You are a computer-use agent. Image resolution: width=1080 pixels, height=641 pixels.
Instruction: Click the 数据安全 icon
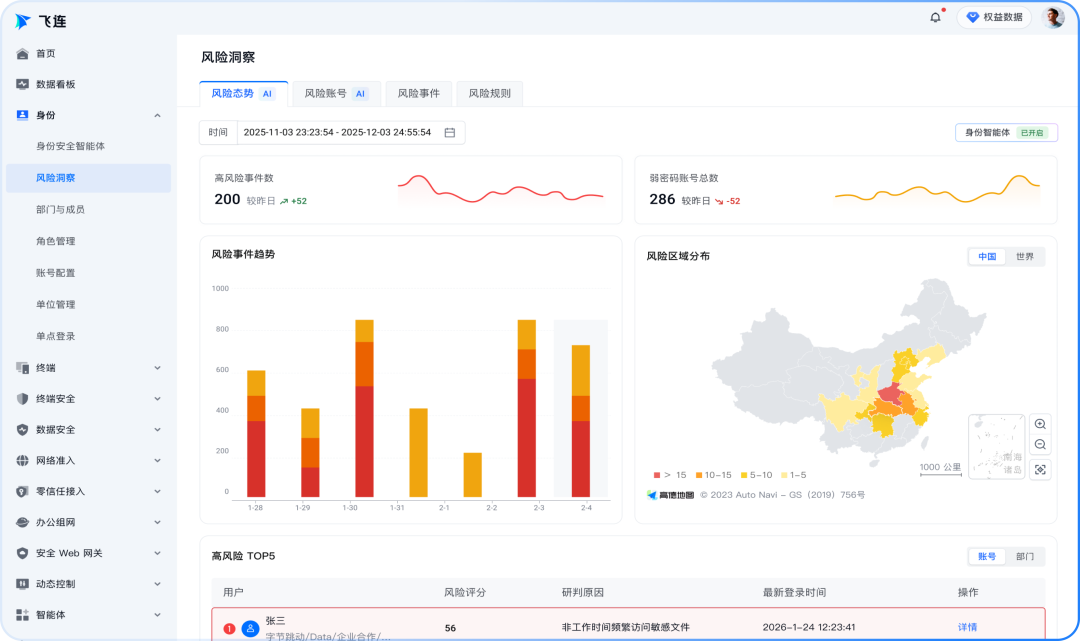22,430
